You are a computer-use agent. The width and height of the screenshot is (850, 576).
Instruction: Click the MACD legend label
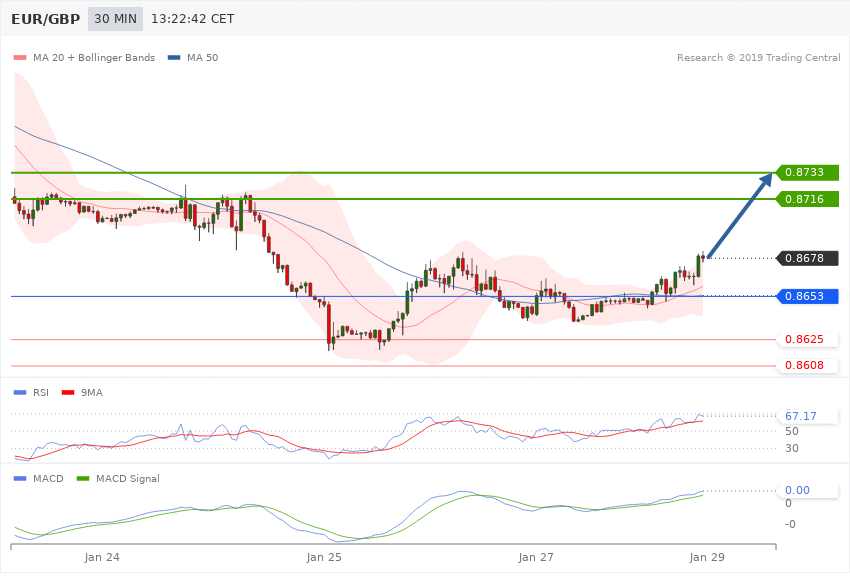coord(48,478)
